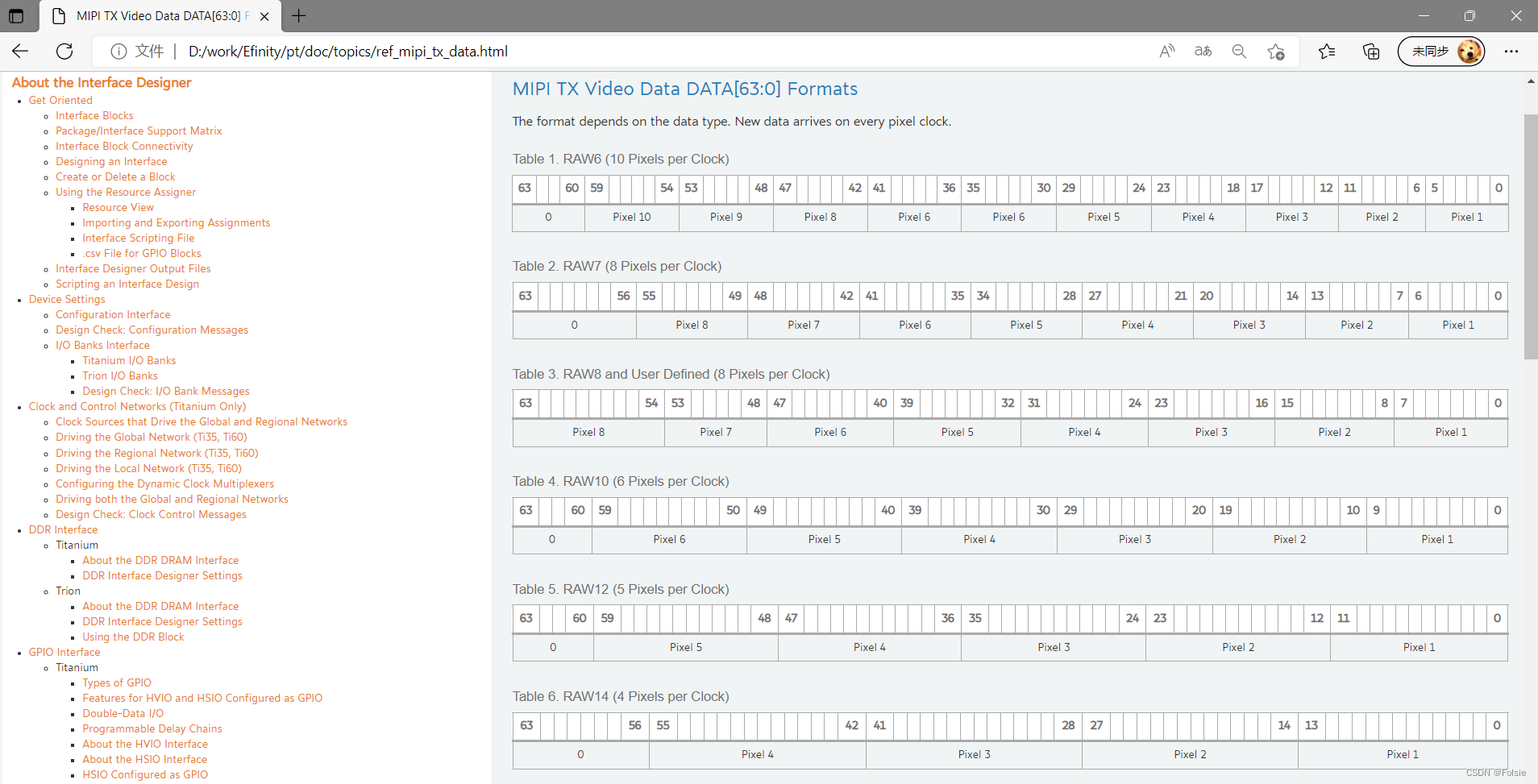The height and width of the screenshot is (784, 1538).
Task: Open Designing an Interface link
Action: point(111,161)
